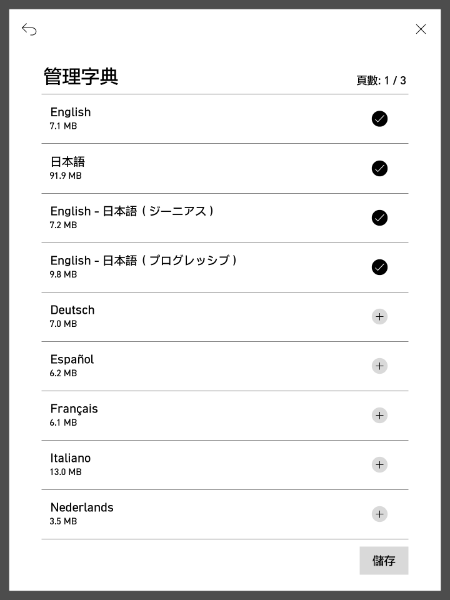The image size is (450, 600).
Task: Select the English 7.1 MB list row
Action: point(225,119)
